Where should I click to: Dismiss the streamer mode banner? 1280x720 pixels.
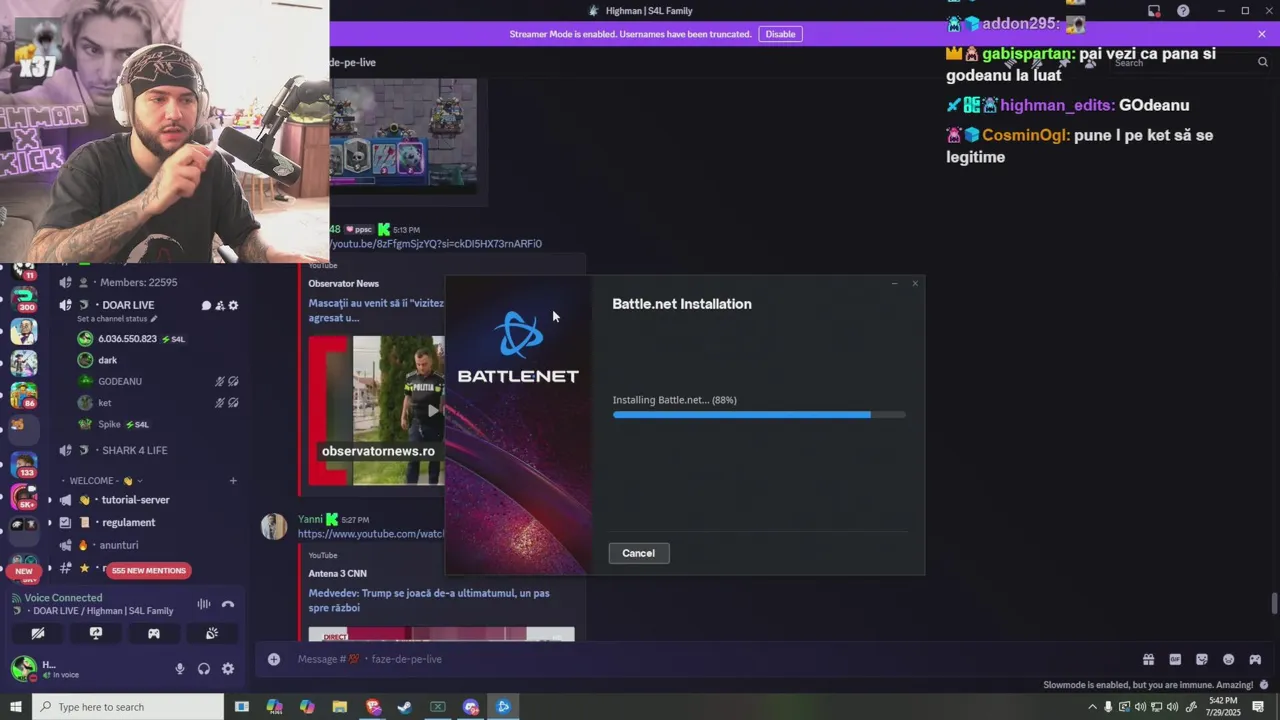tap(1262, 34)
